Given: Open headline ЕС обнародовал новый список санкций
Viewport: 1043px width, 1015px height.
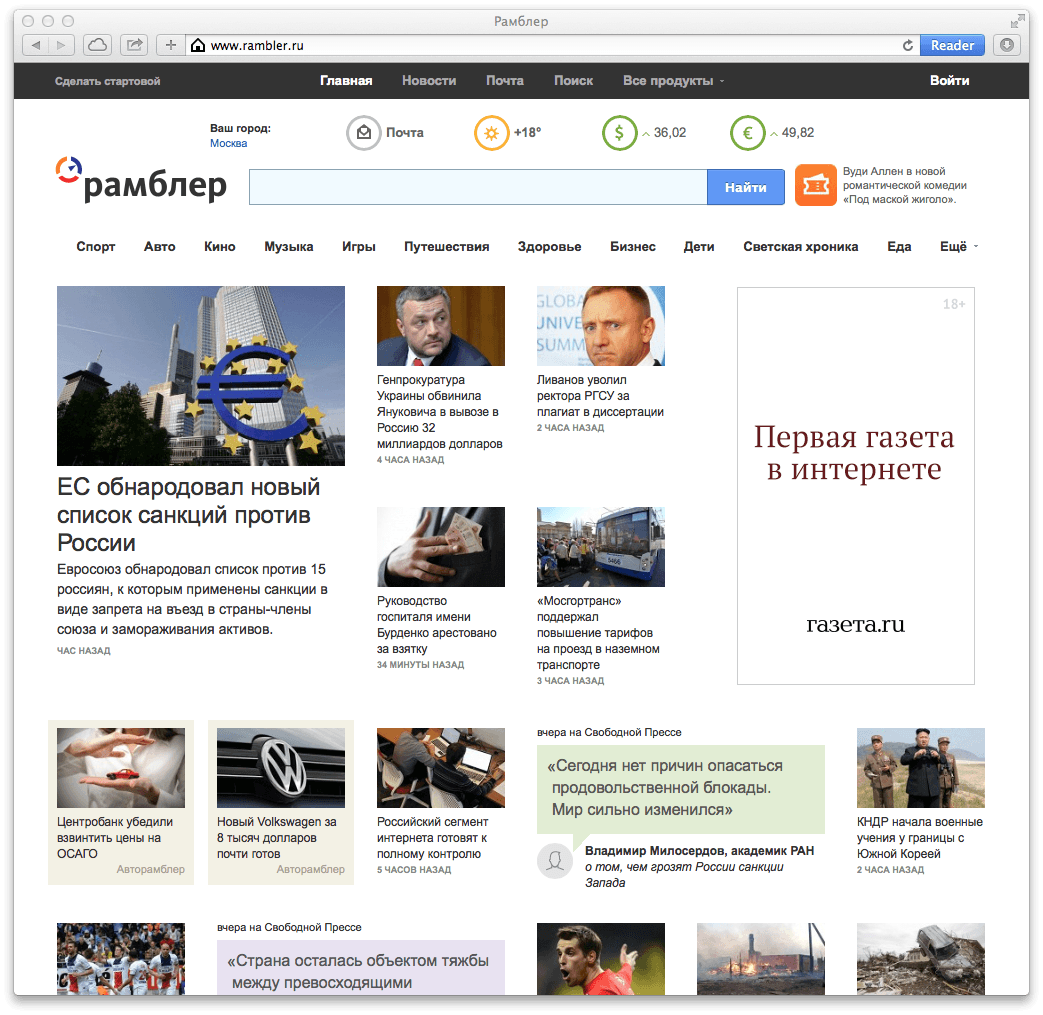Looking at the screenshot, I should (x=188, y=515).
